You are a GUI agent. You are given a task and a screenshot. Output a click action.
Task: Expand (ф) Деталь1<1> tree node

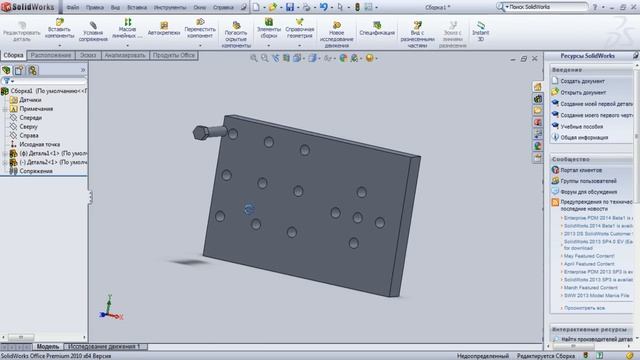click(x=5, y=153)
